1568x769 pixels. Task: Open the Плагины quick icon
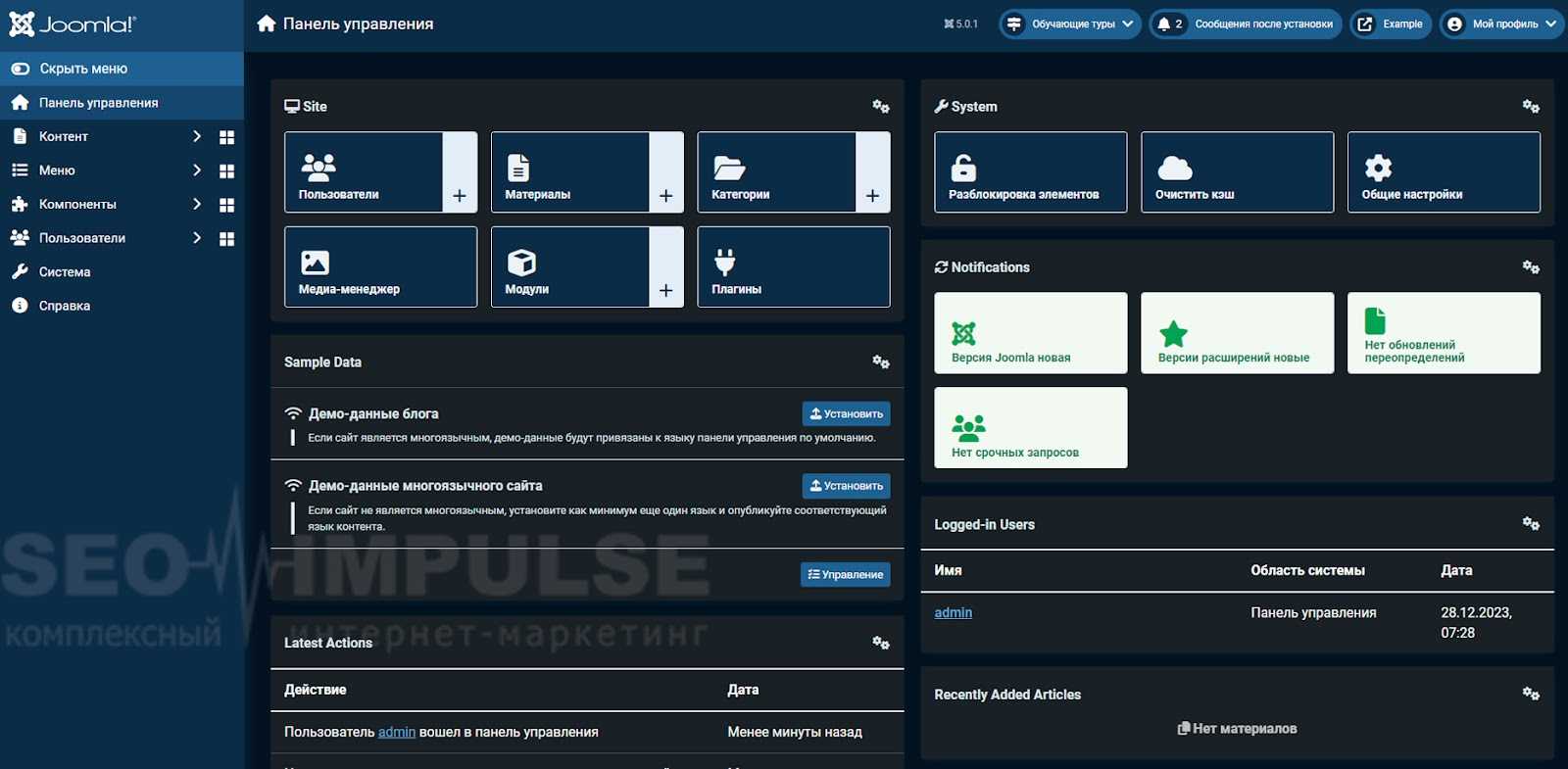point(793,267)
